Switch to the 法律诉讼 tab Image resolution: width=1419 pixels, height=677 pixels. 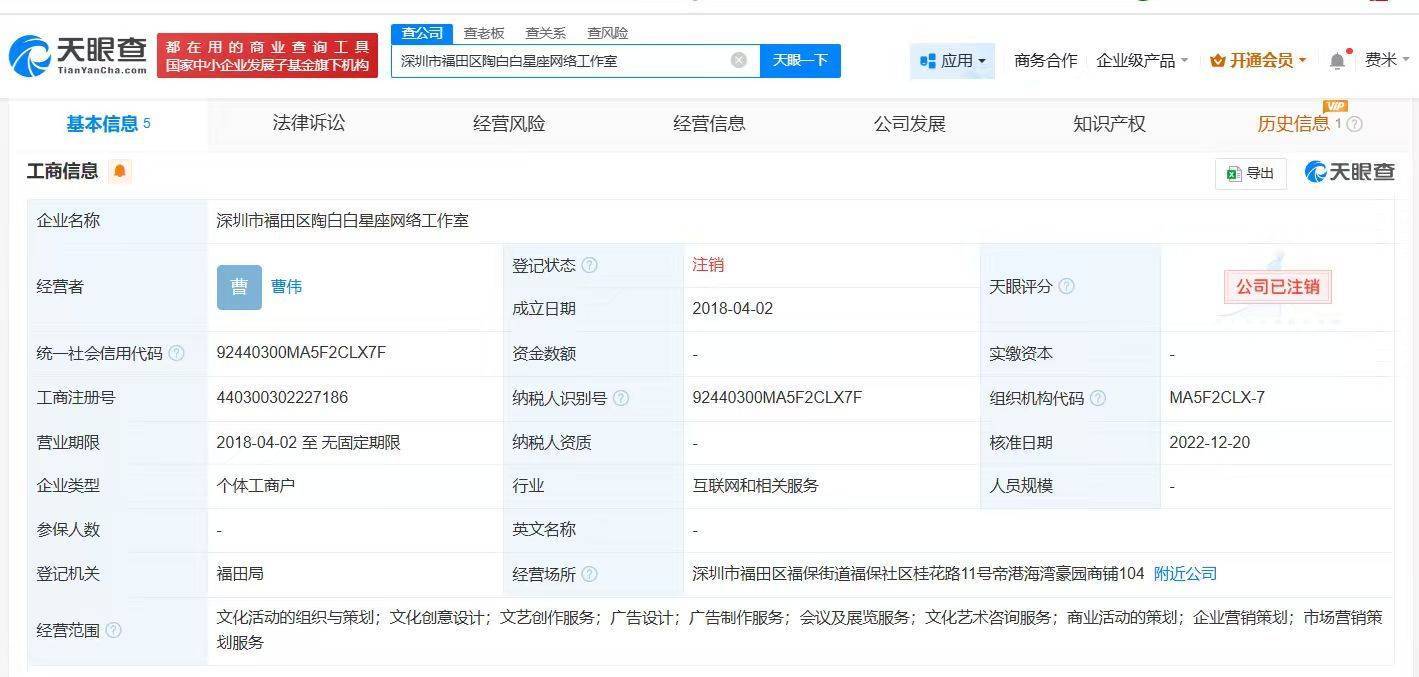click(309, 123)
